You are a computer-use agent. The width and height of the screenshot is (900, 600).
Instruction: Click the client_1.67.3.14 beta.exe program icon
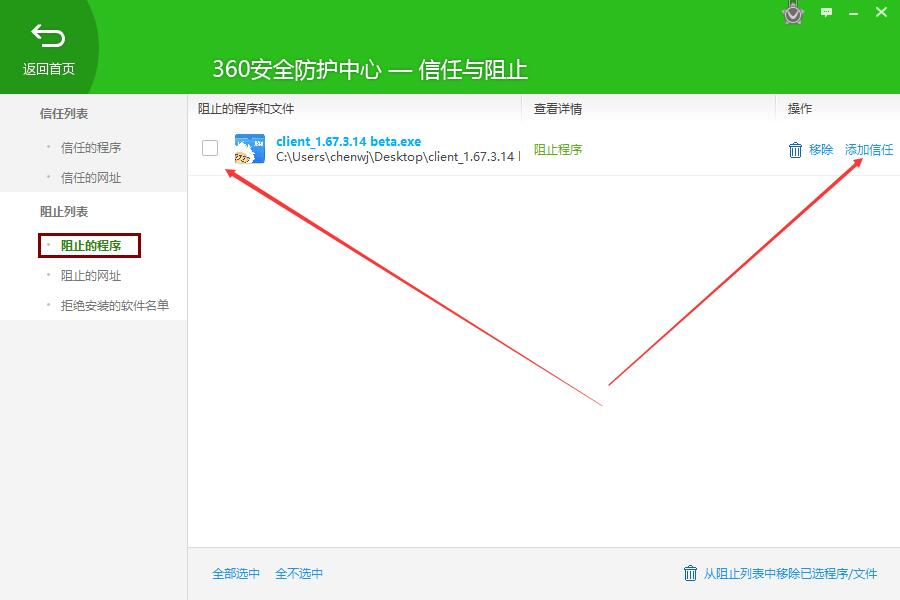250,149
